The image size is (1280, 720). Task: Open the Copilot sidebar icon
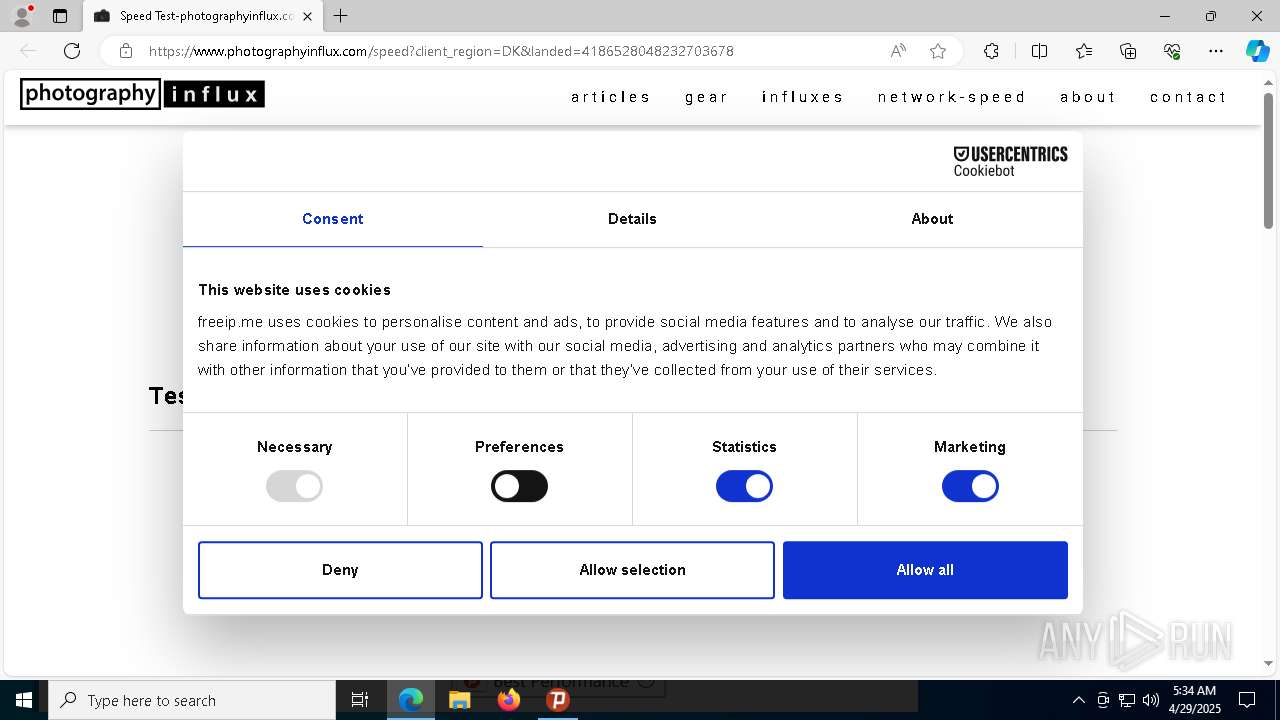point(1257,51)
